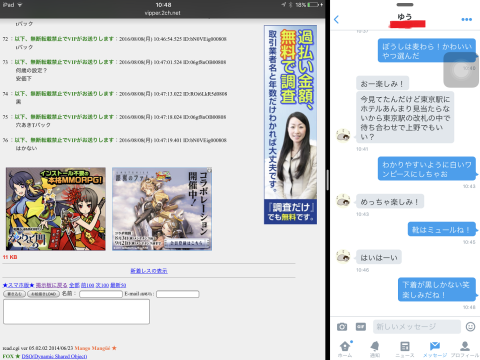Click the 最新50 link
This screenshot has width=480, height=360.
pos(118,285)
